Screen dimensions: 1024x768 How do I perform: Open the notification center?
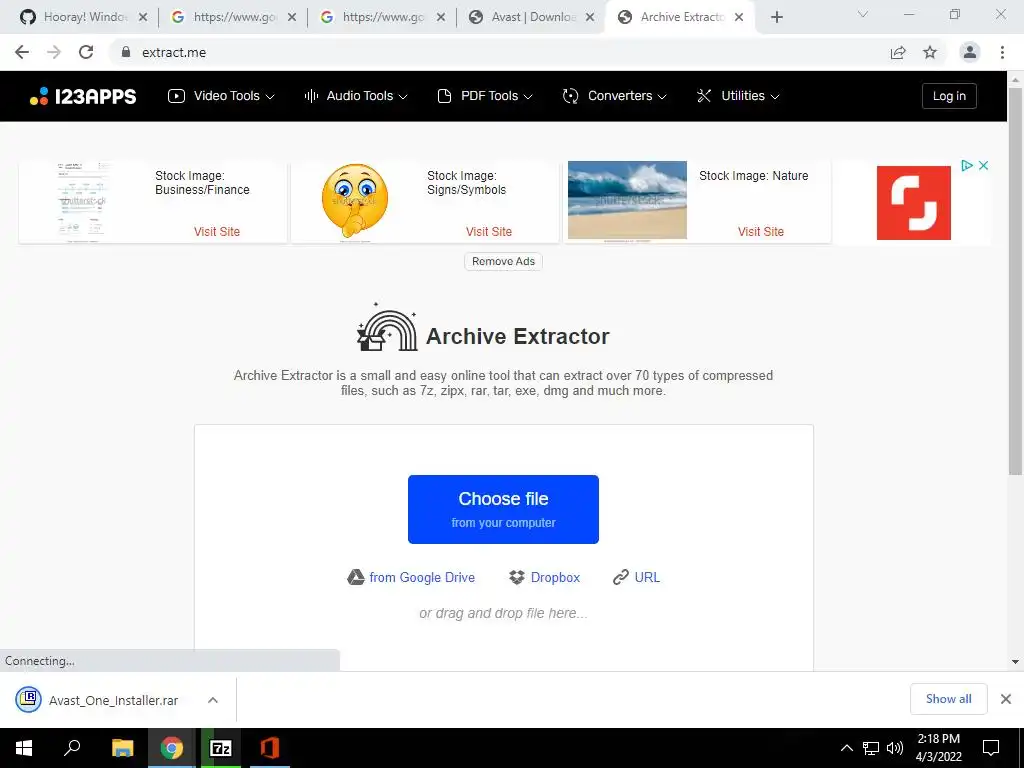pyautogui.click(x=991, y=748)
